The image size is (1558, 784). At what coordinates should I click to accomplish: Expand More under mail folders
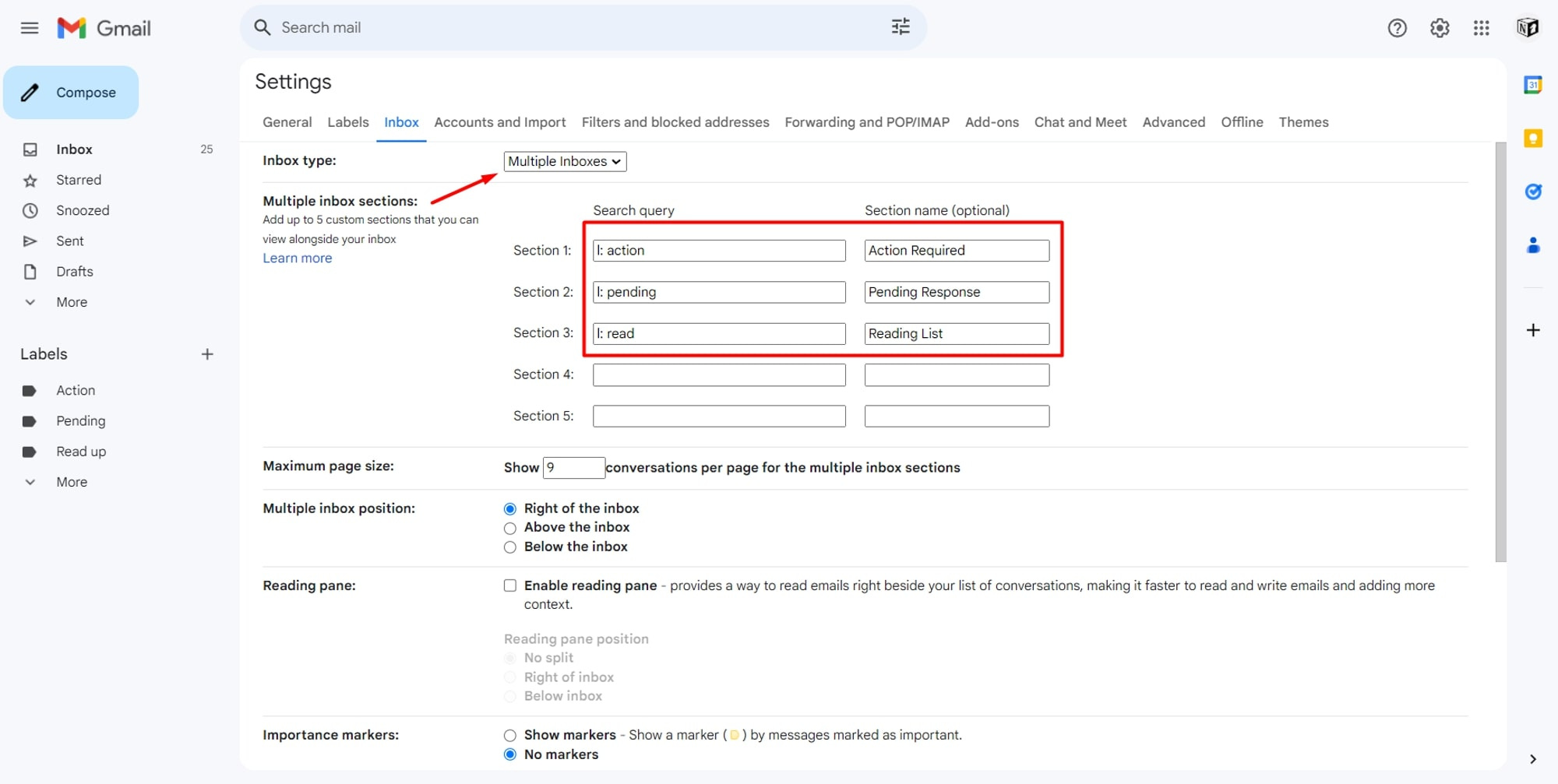pos(72,302)
